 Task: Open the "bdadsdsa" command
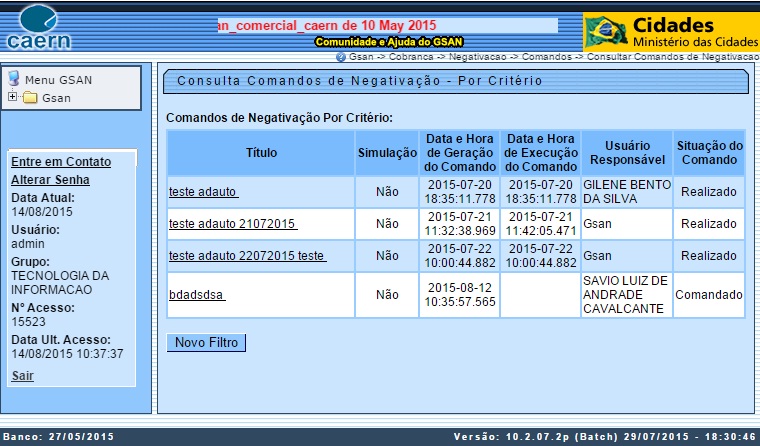coord(197,295)
